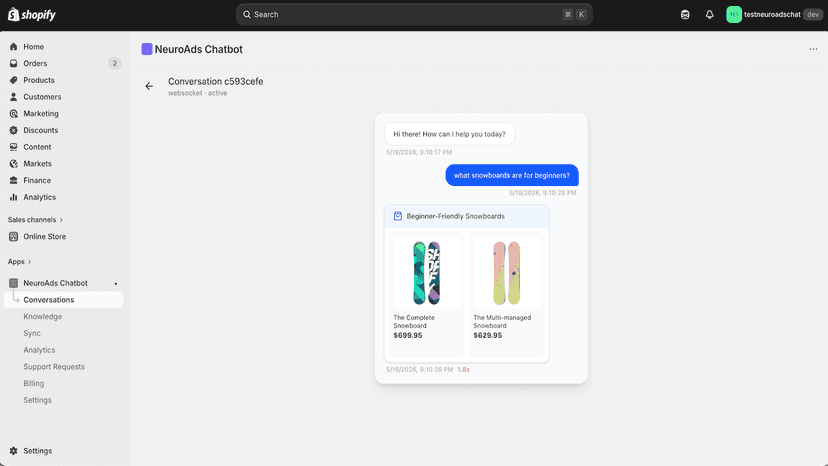Screen dimensions: 828x466
Task: Click 'The Complete Snowboard' title
Action: [x=414, y=321]
